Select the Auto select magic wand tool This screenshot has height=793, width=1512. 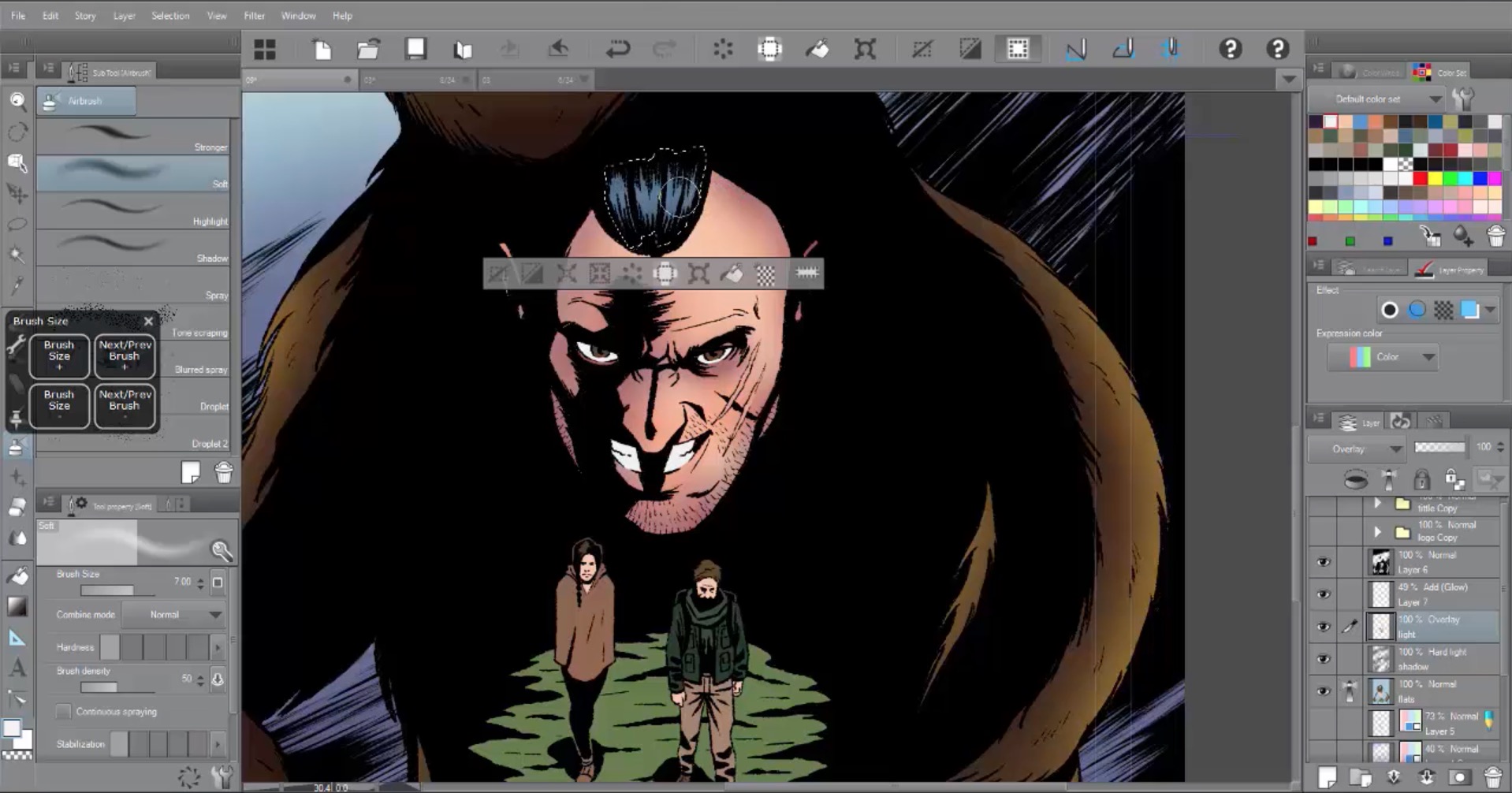pyautogui.click(x=17, y=255)
